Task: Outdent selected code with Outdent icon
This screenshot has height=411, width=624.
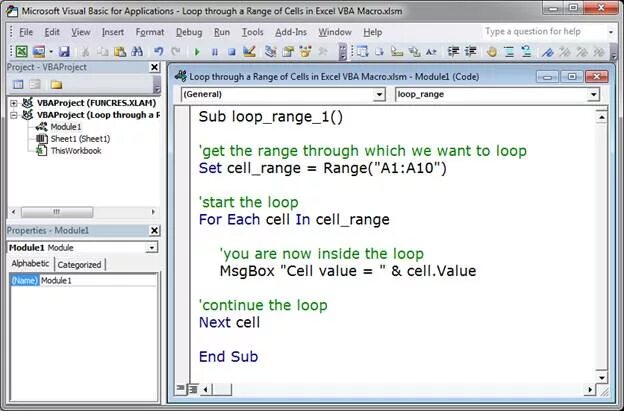Action: point(471,51)
